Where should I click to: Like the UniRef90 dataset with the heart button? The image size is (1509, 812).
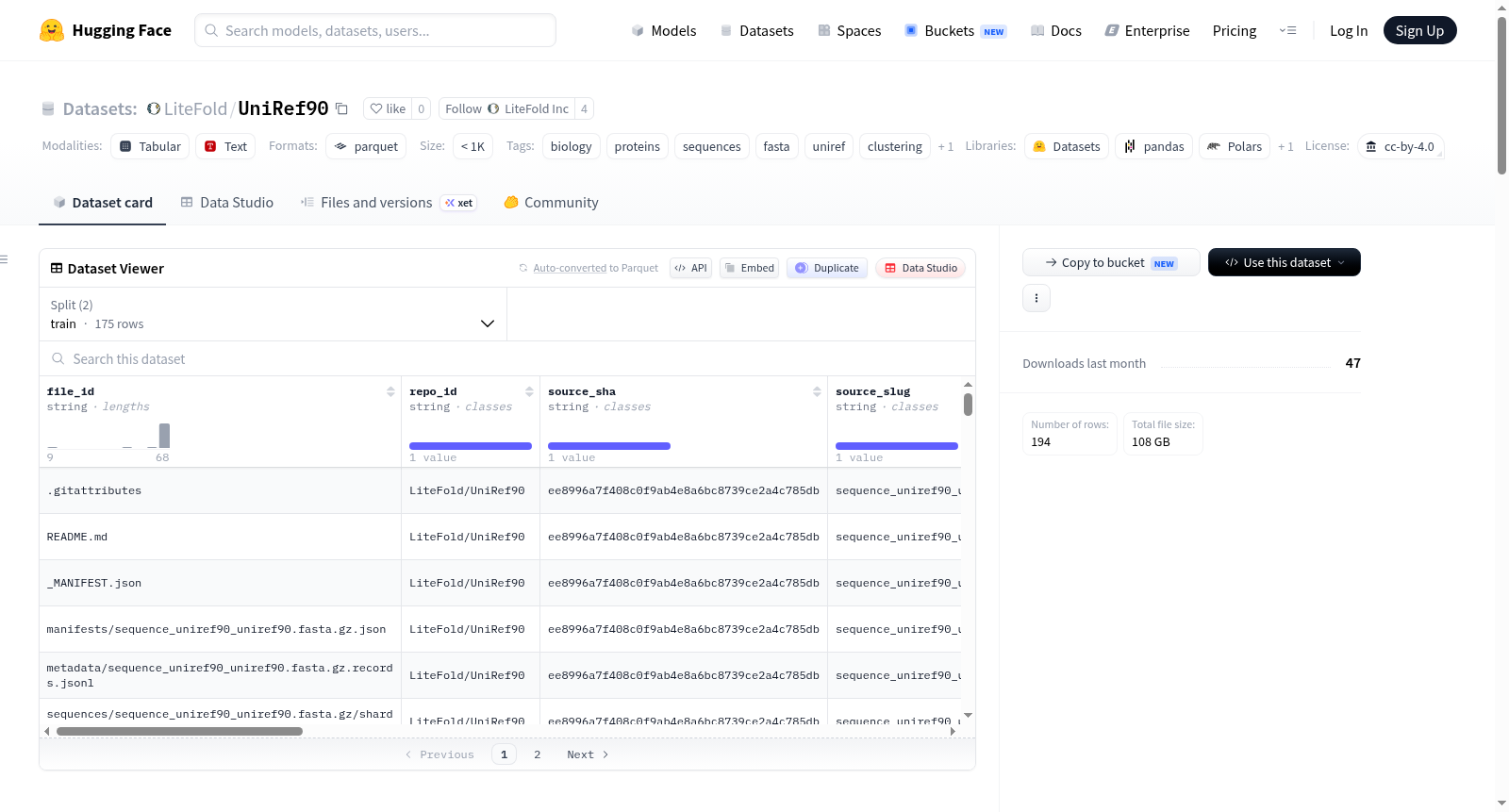point(388,108)
